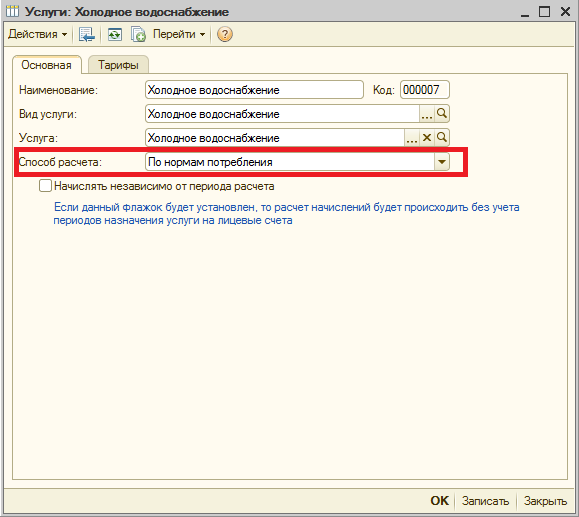
Task: Click the find-in-list toolbar icon
Action: point(87,34)
